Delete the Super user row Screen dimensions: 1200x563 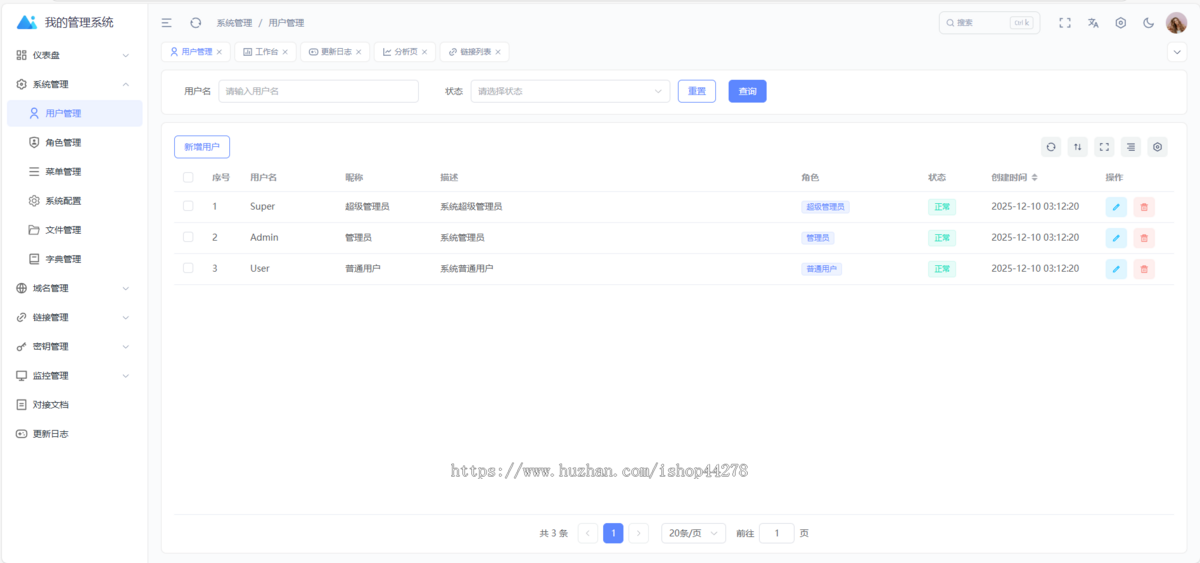point(1144,207)
